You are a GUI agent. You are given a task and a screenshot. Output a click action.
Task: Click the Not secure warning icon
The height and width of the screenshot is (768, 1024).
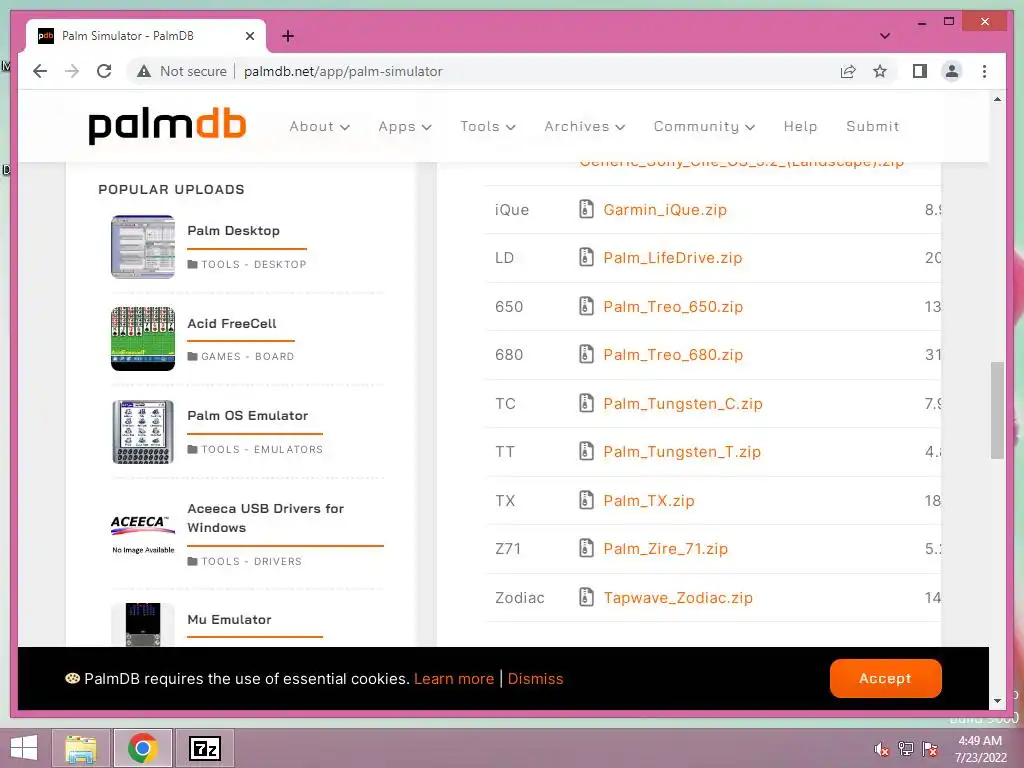[x=144, y=71]
